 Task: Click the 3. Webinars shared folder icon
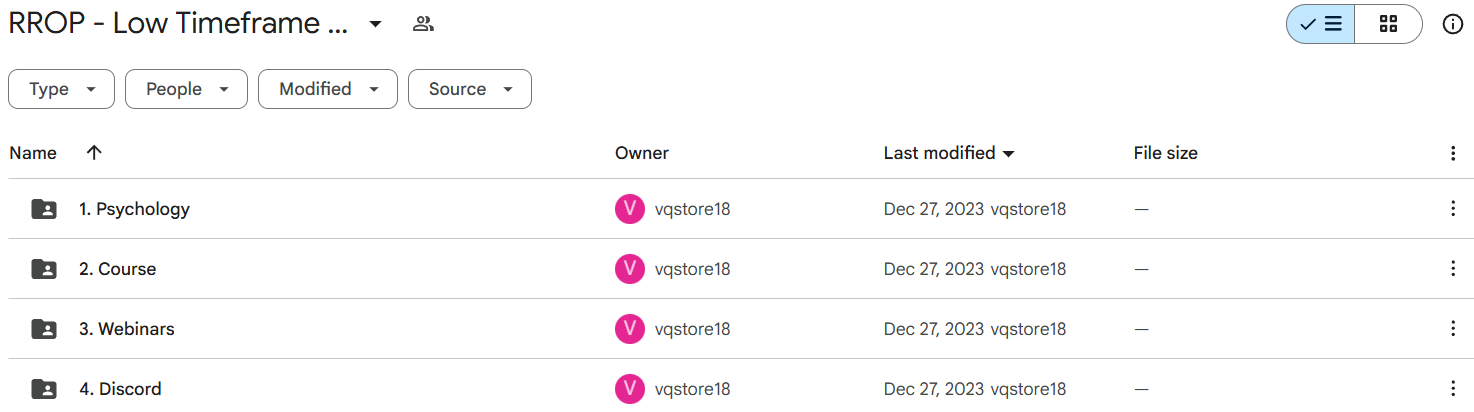(x=44, y=329)
